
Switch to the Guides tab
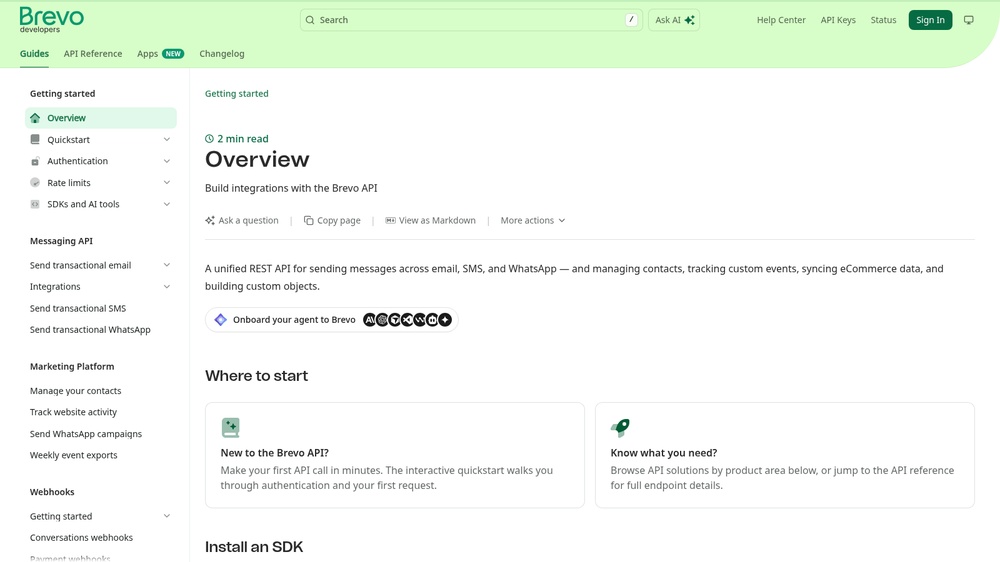[x=34, y=54]
